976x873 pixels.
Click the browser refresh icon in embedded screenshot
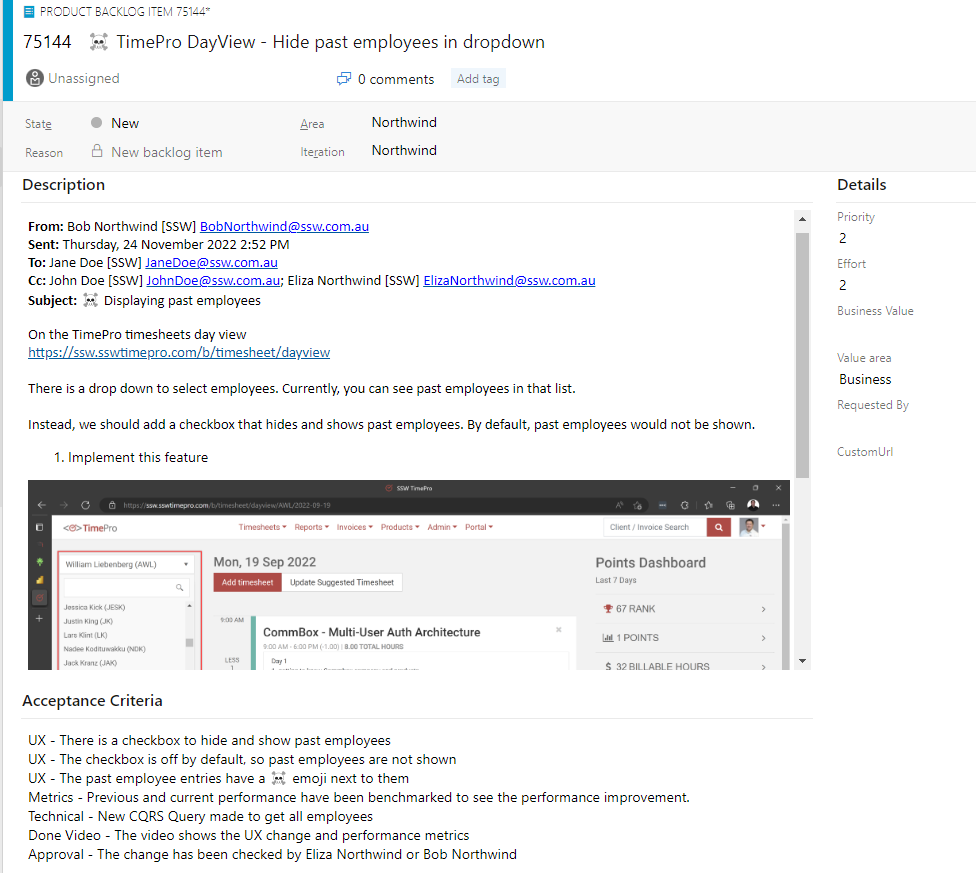coord(85,505)
